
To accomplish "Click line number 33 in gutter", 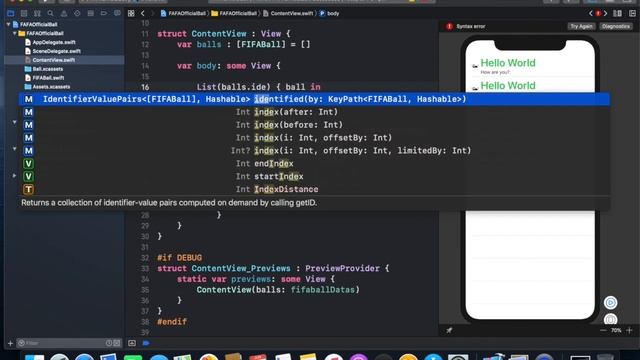I will click(145, 269).
